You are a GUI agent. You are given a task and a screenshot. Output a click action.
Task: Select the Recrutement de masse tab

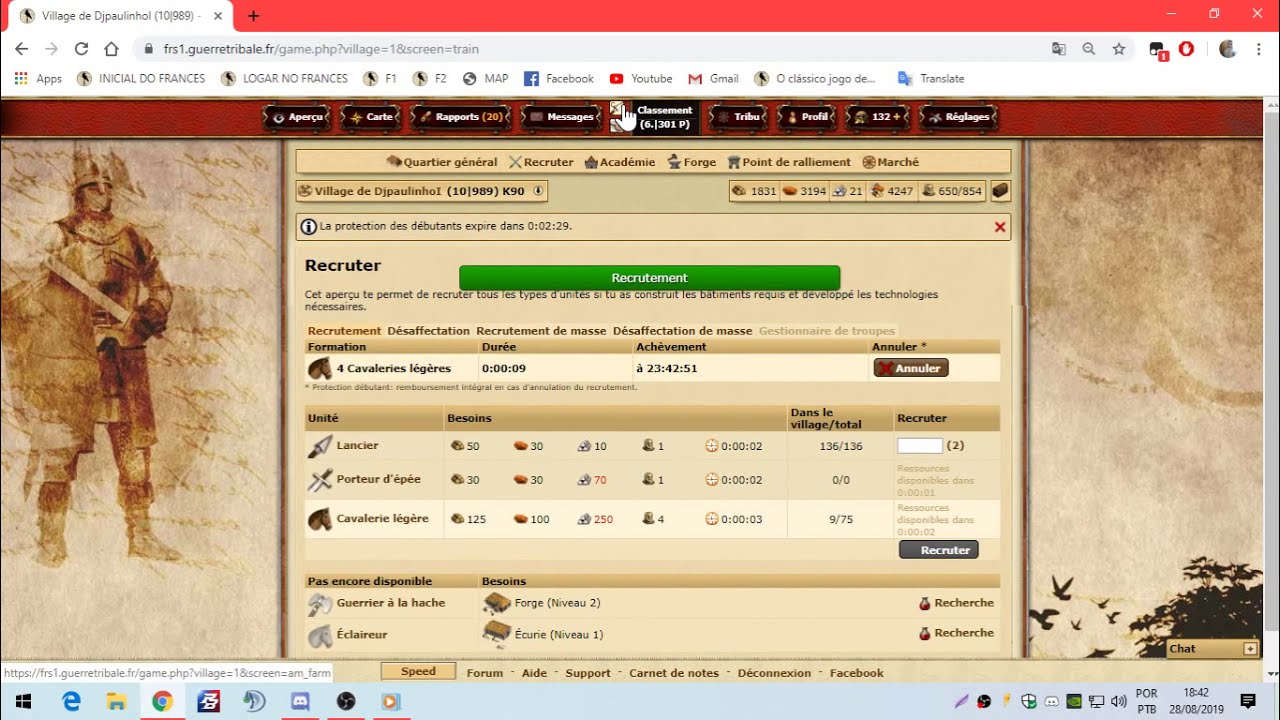(541, 331)
